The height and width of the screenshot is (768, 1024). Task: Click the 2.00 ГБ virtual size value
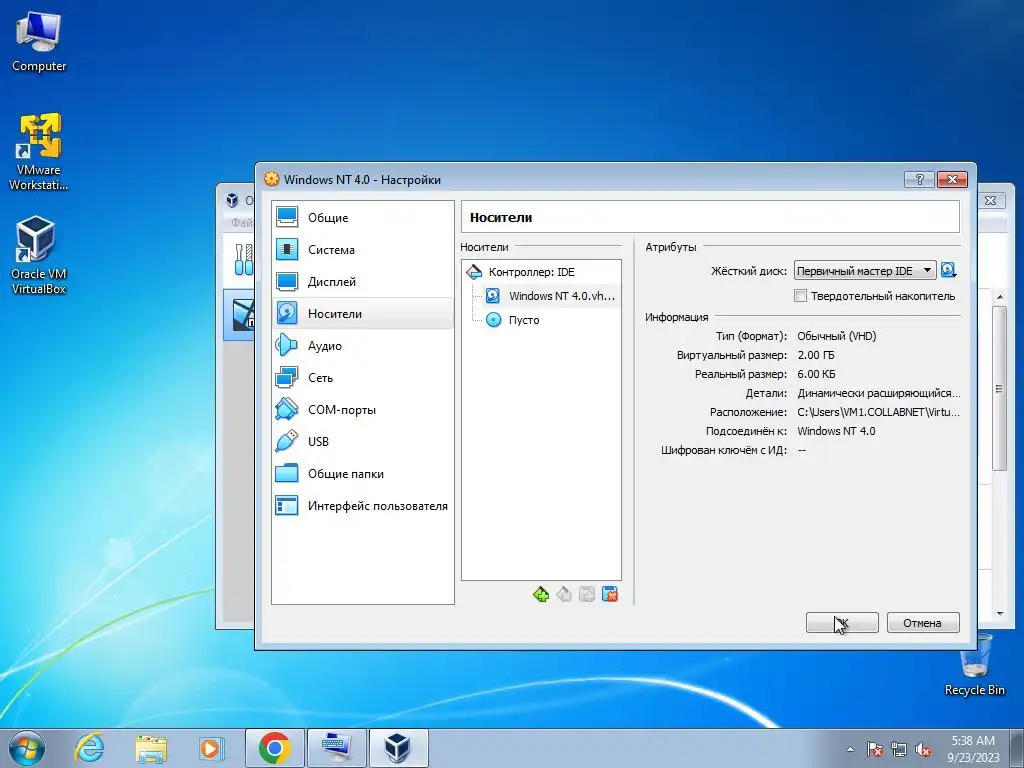[x=816, y=355]
